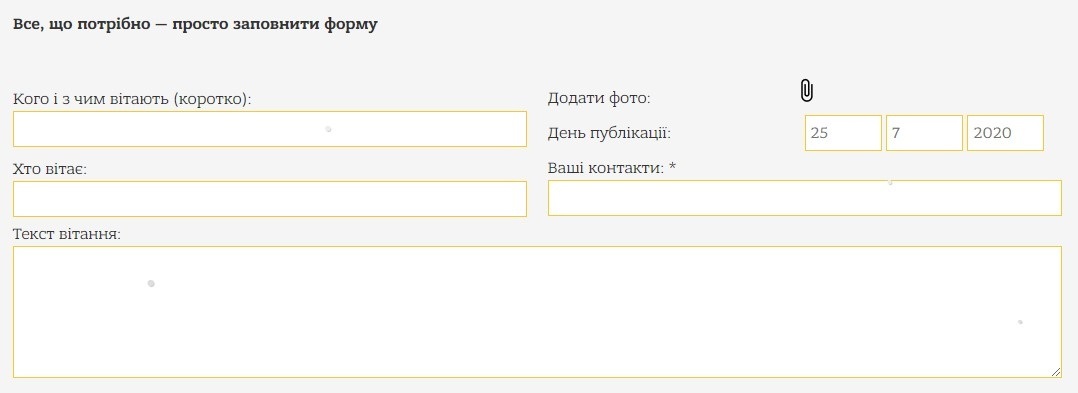
Task: Click the 'Хто вітає:' label
Action: [x=50, y=169]
